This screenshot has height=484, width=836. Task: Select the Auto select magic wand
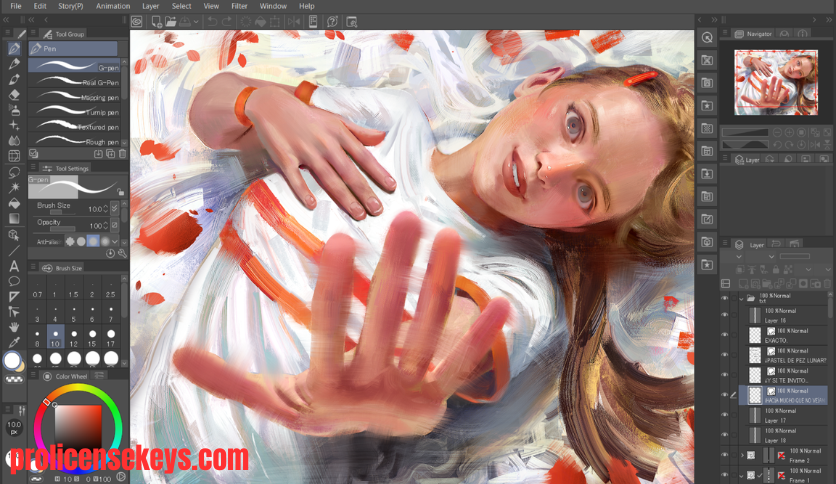point(14,187)
